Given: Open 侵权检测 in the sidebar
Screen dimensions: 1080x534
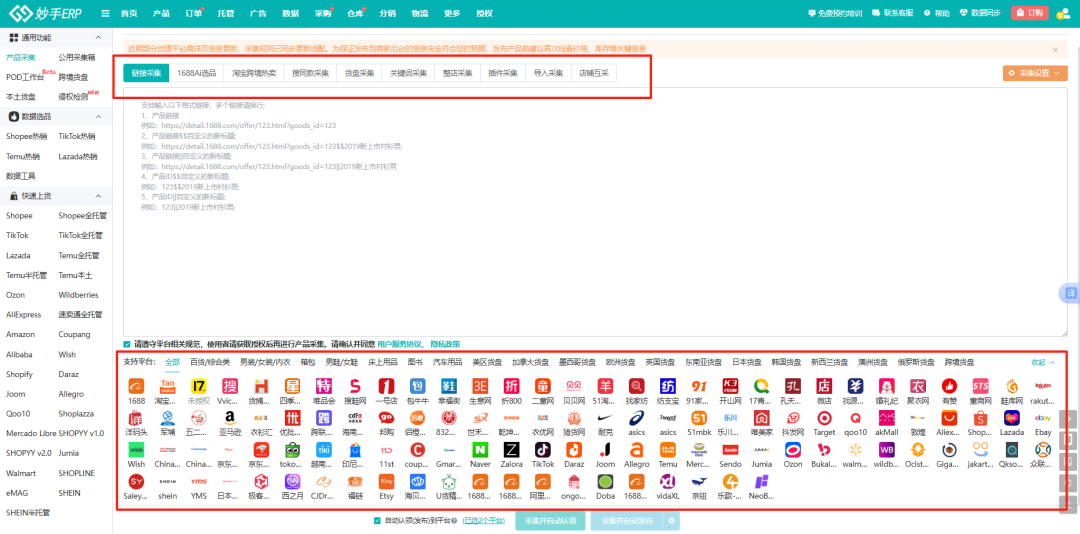Looking at the screenshot, I should click(74, 96).
